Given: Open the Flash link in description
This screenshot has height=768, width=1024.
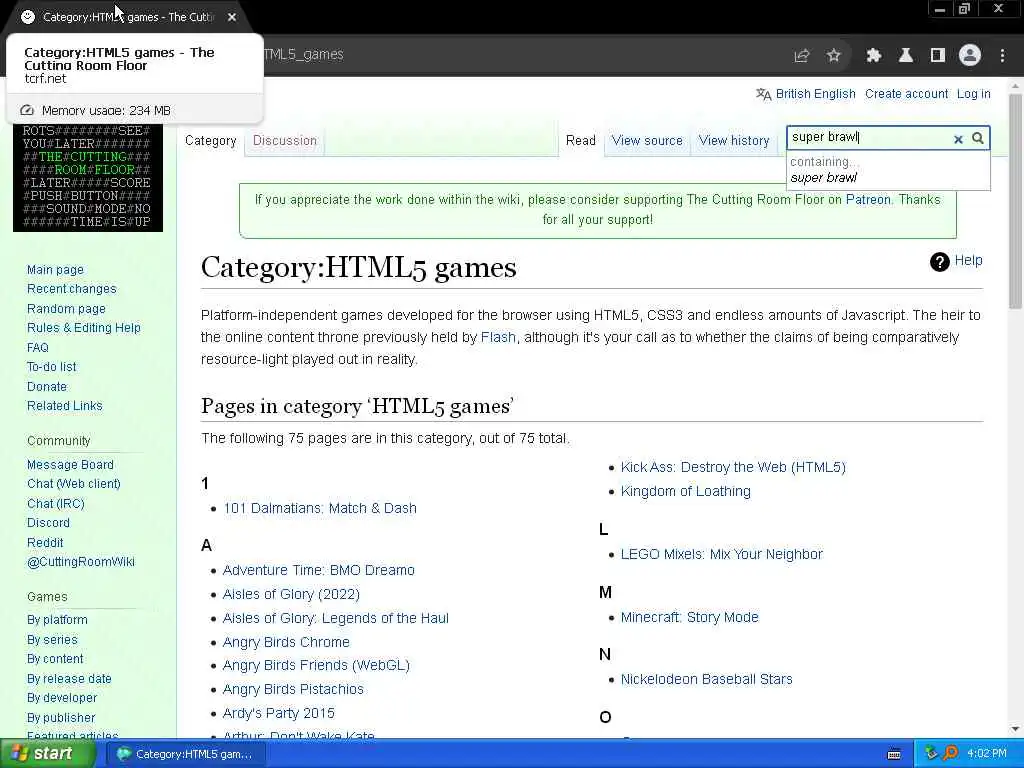Looking at the screenshot, I should pos(498,338).
